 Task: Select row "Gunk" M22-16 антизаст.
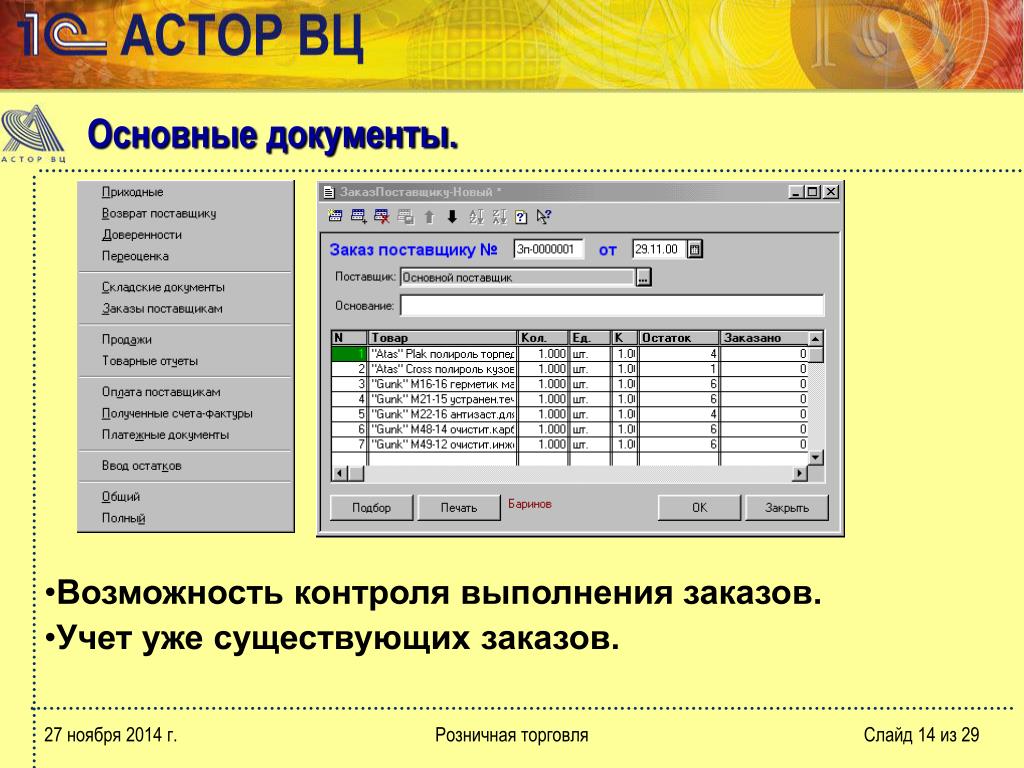[569, 414]
